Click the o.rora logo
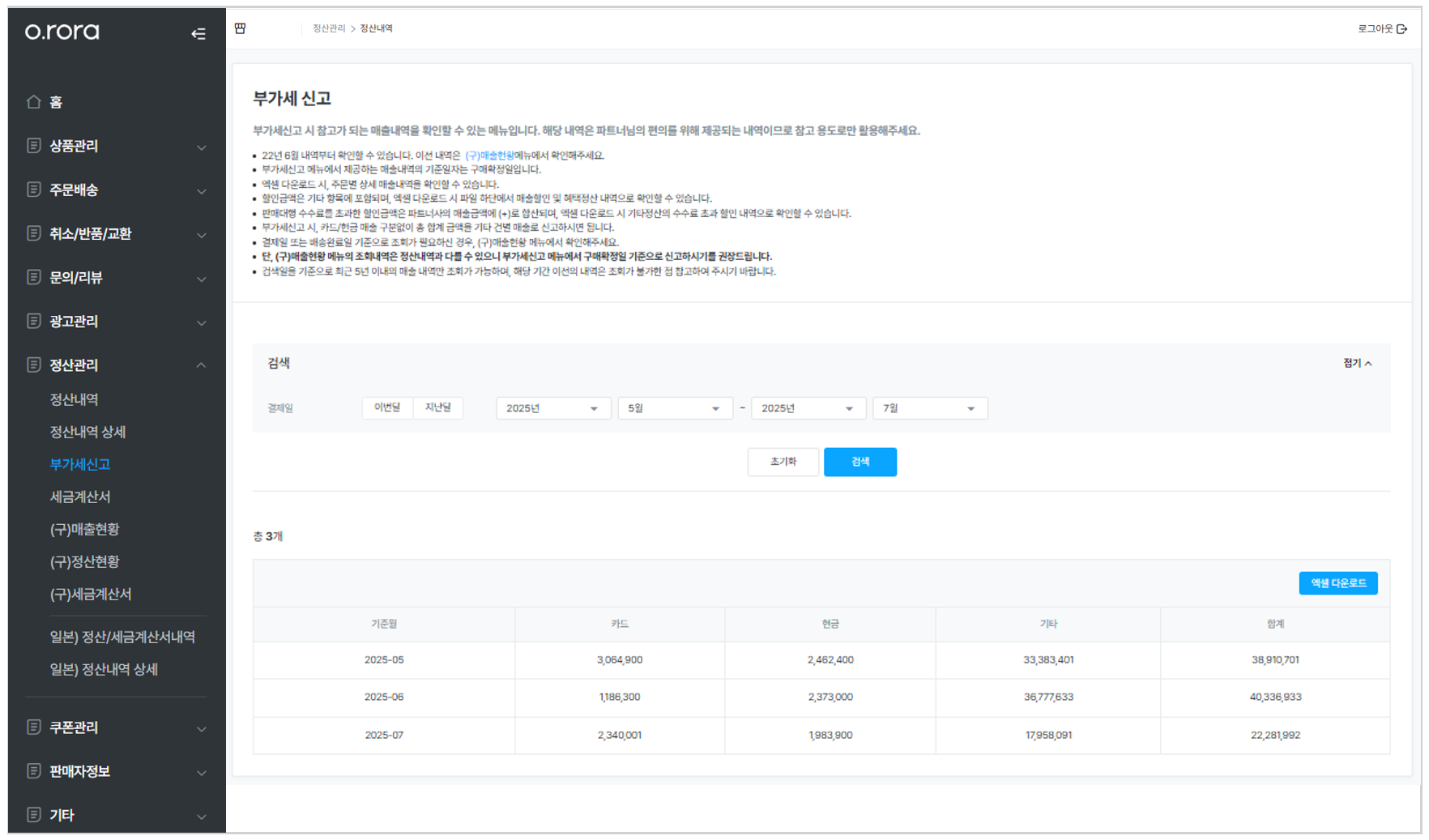The height and width of the screenshot is (840, 1429). tap(62, 32)
